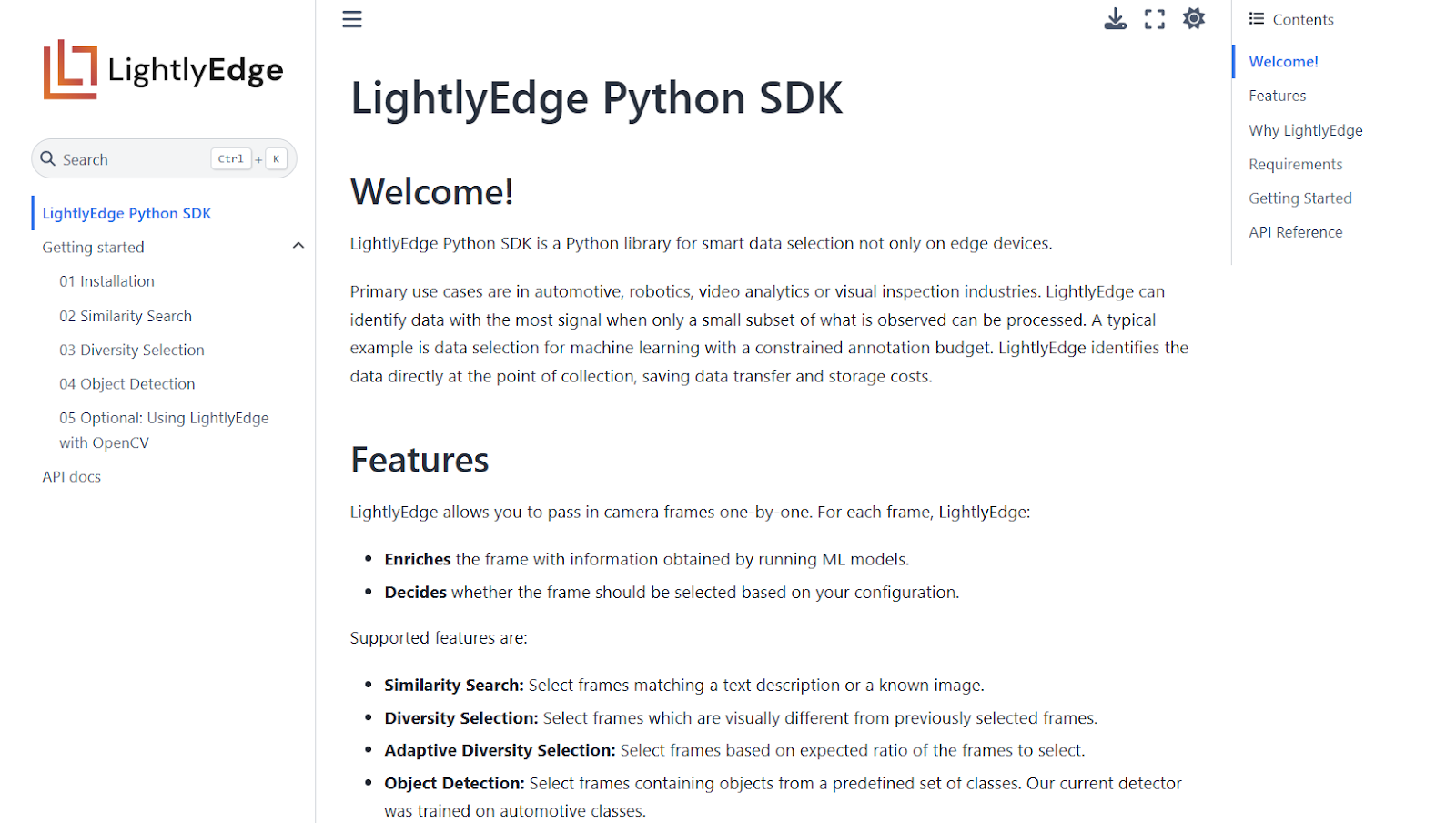Click the K key hint in search
This screenshot has height=823, width=1456.
[276, 158]
